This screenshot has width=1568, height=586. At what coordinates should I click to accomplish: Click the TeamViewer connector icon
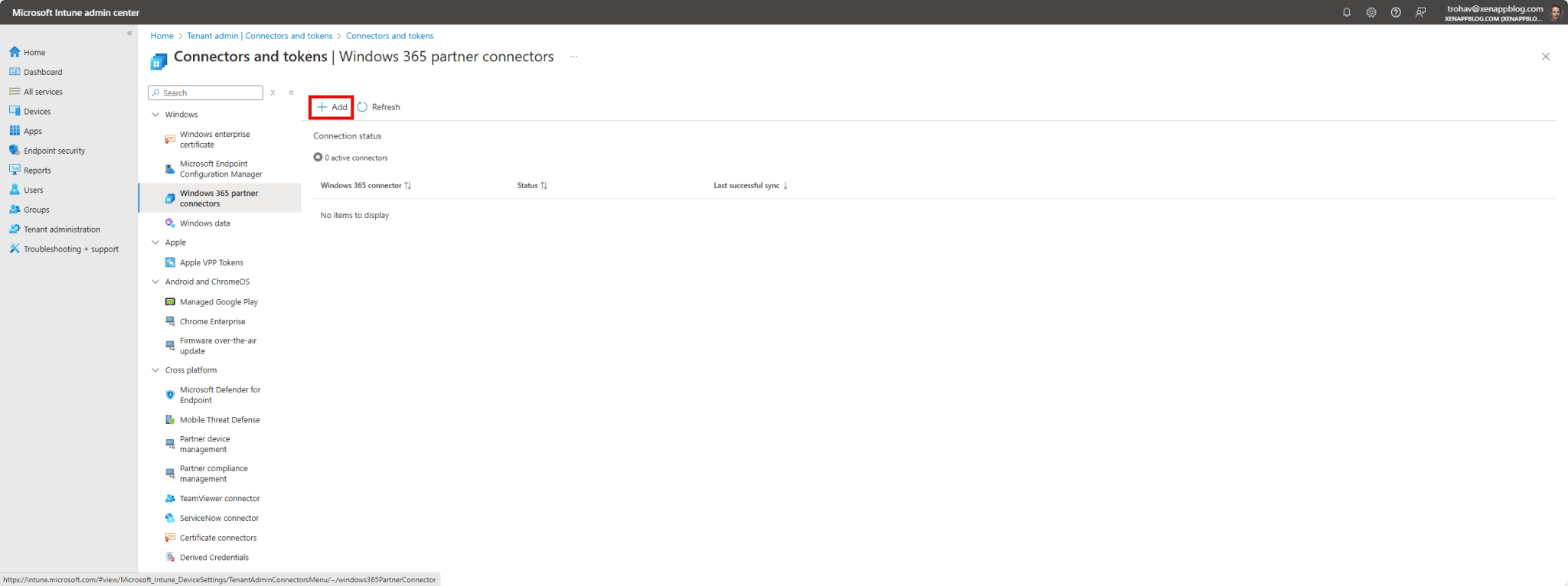170,499
